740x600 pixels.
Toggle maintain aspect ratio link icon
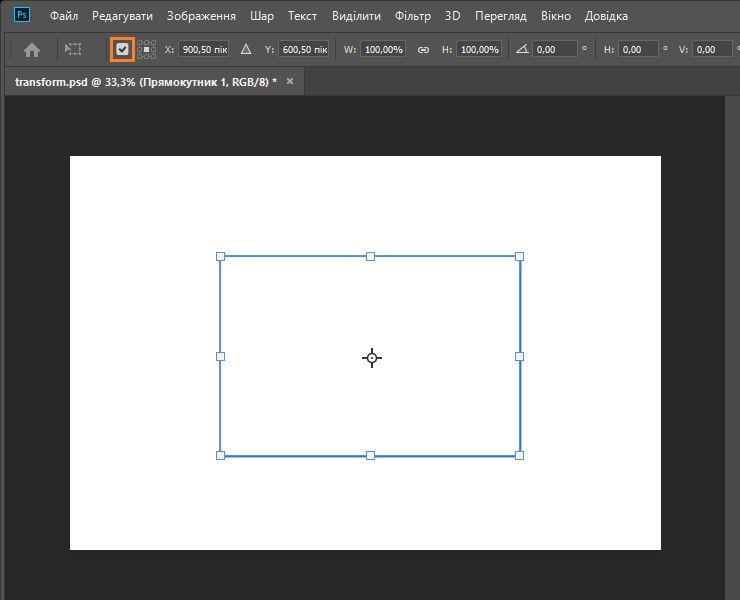coord(423,50)
